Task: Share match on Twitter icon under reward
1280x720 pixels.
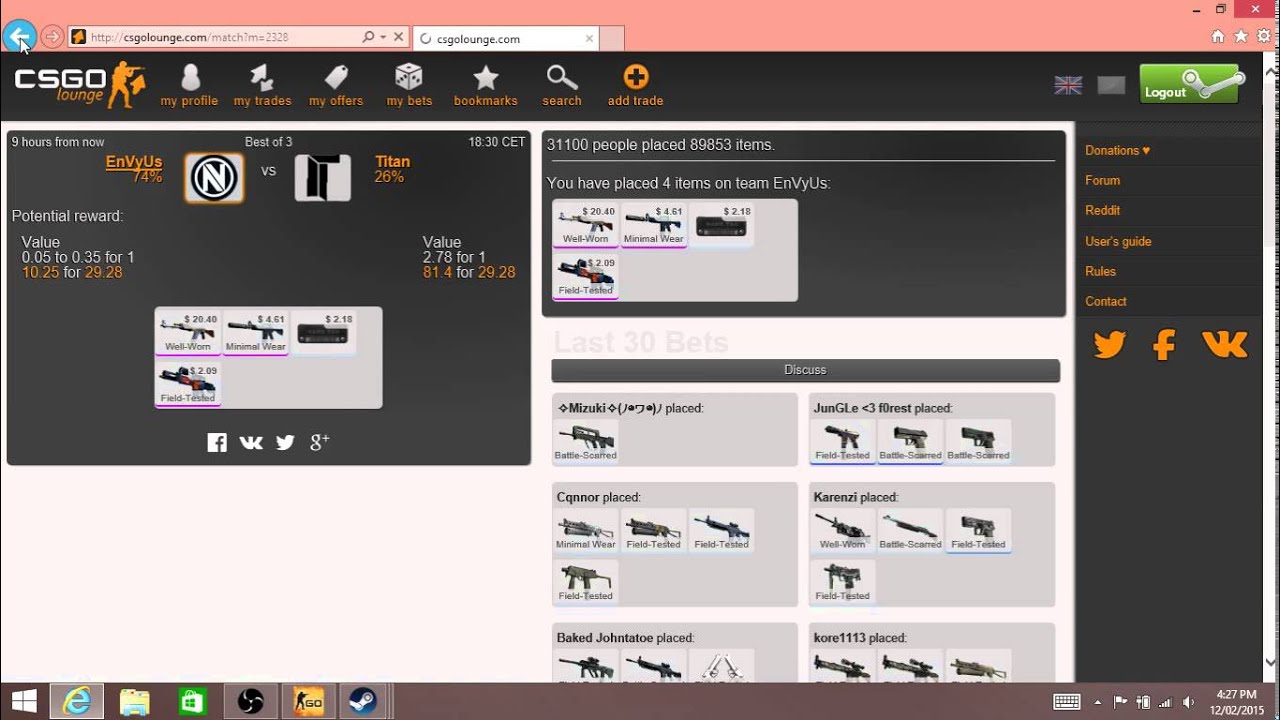Action: click(285, 442)
